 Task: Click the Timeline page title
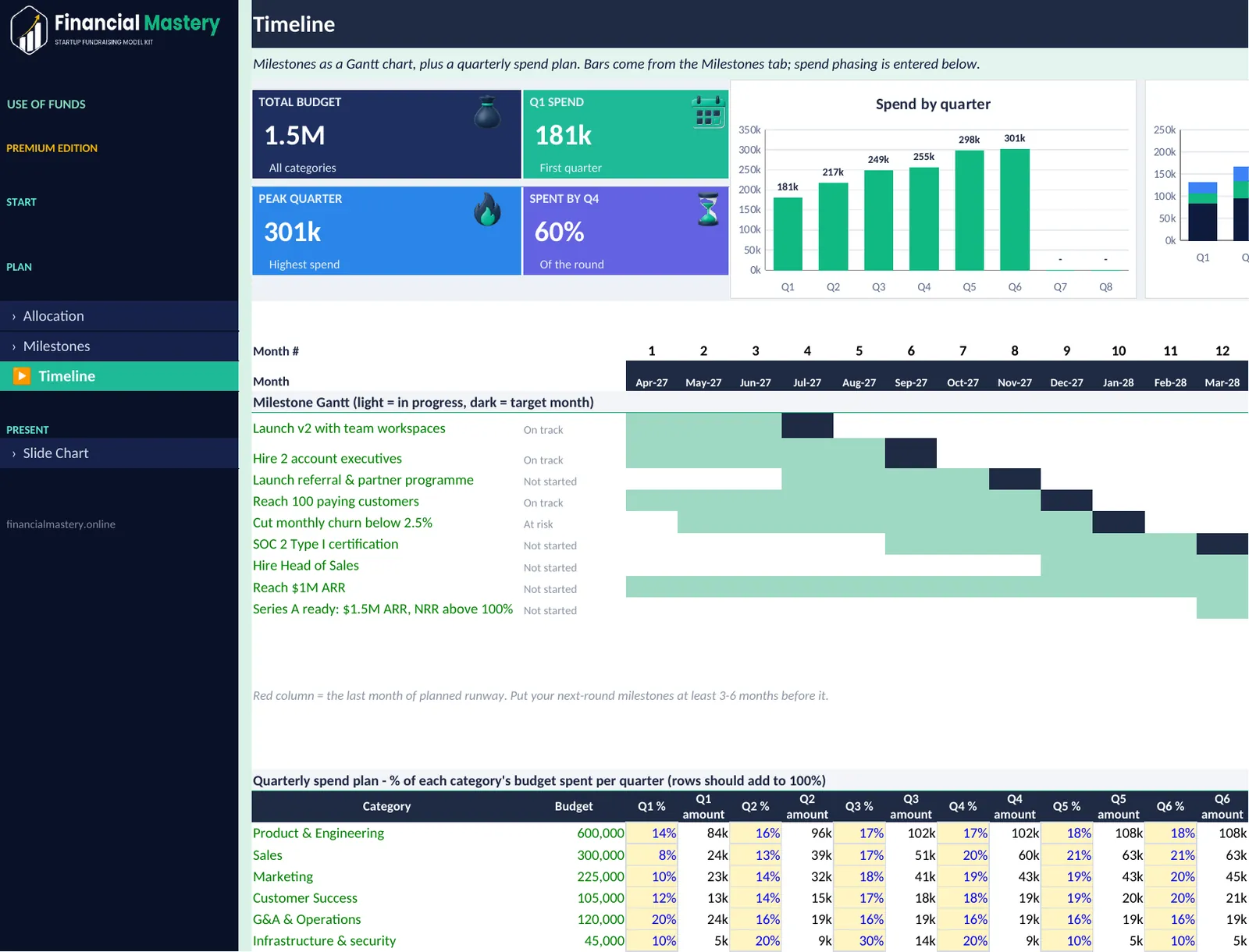(294, 24)
